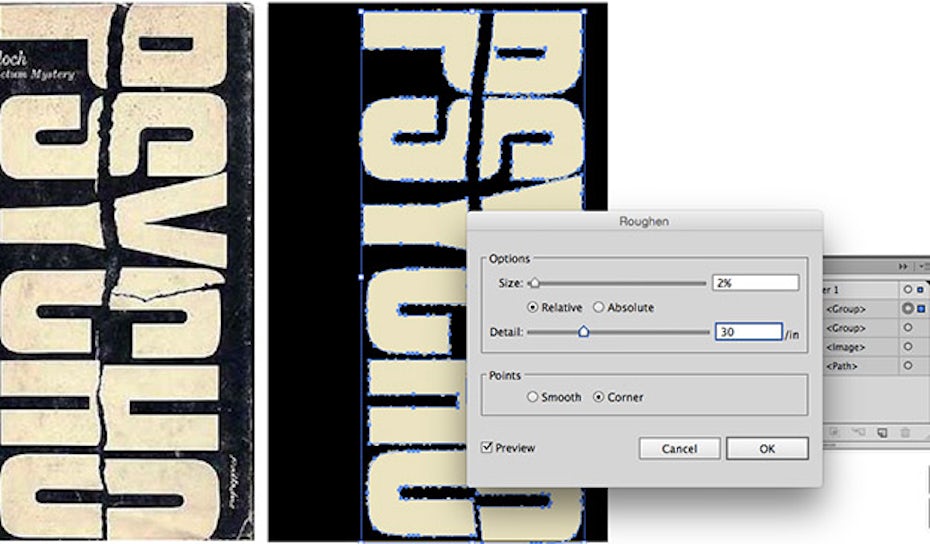Click the Detail slider handle

tap(584, 332)
